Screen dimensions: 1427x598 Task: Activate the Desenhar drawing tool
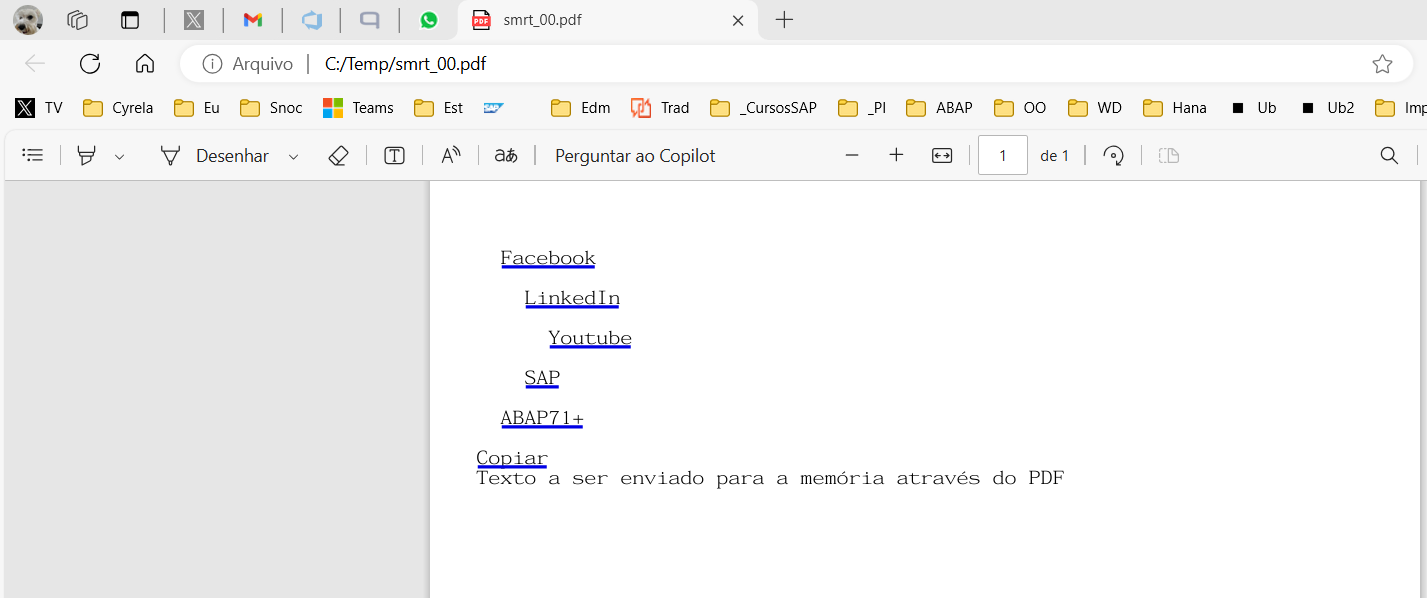pyautogui.click(x=215, y=156)
